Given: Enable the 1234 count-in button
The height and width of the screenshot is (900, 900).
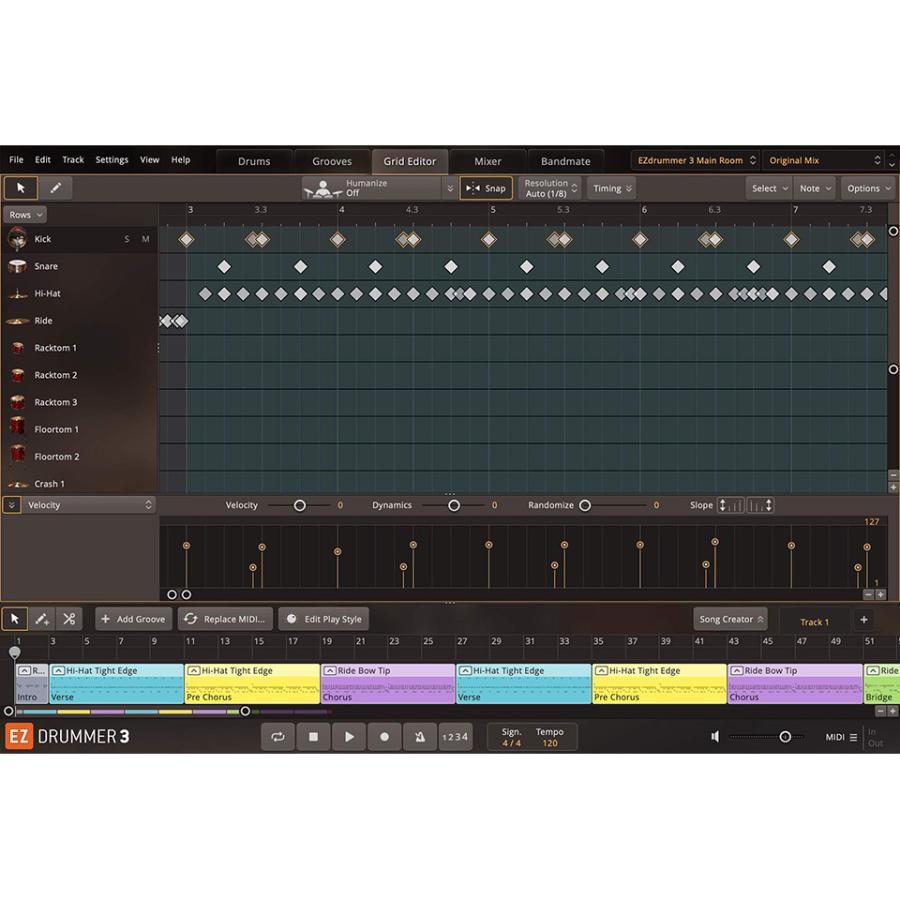Looking at the screenshot, I should tap(455, 737).
